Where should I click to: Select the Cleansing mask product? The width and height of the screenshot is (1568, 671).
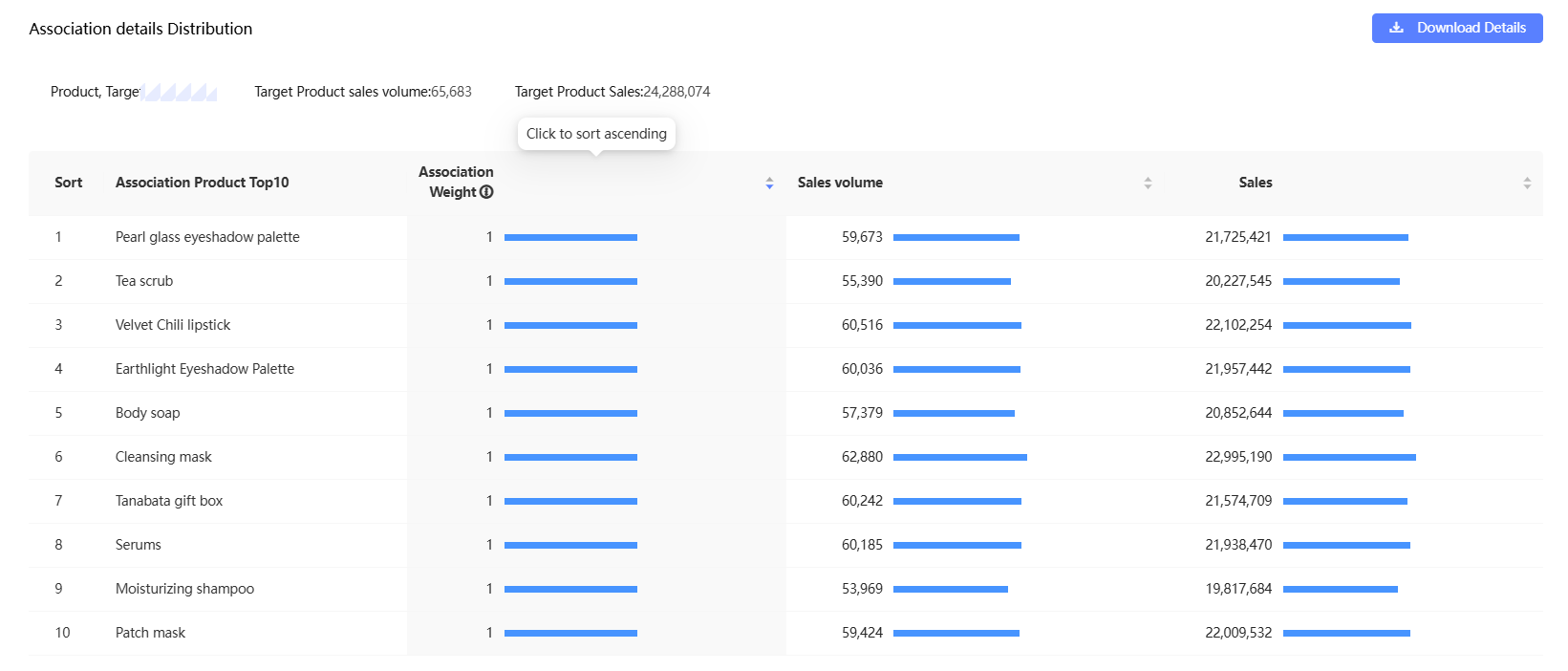[x=163, y=457]
